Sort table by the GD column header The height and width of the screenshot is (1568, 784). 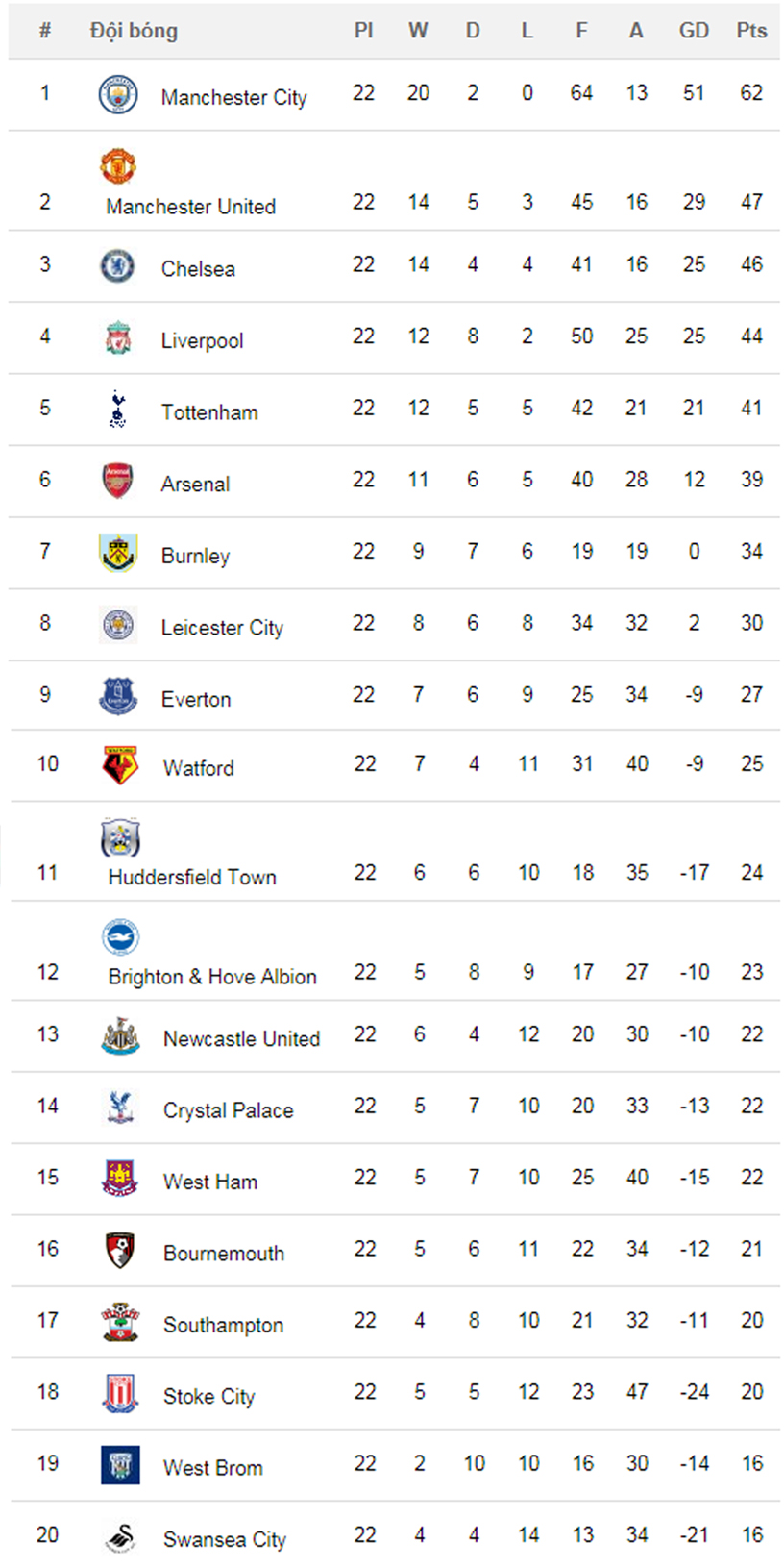(694, 31)
